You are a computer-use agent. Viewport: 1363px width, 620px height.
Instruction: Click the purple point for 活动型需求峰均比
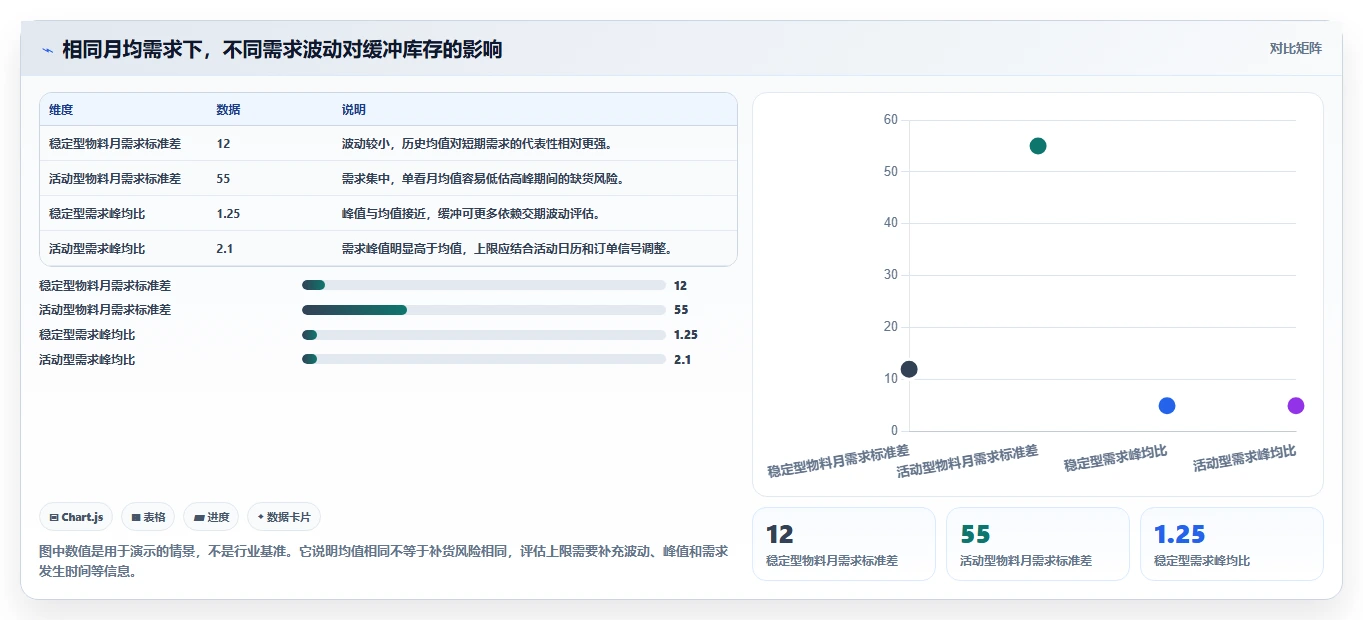pyautogui.click(x=1296, y=405)
